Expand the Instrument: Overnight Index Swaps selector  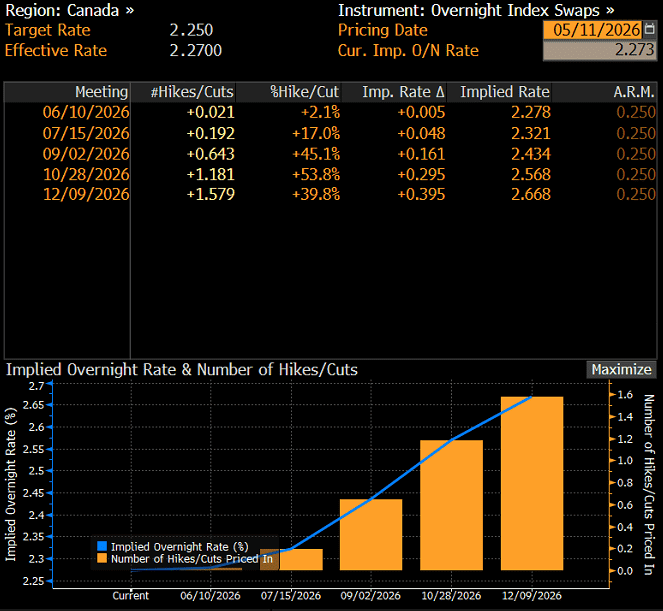coord(476,11)
